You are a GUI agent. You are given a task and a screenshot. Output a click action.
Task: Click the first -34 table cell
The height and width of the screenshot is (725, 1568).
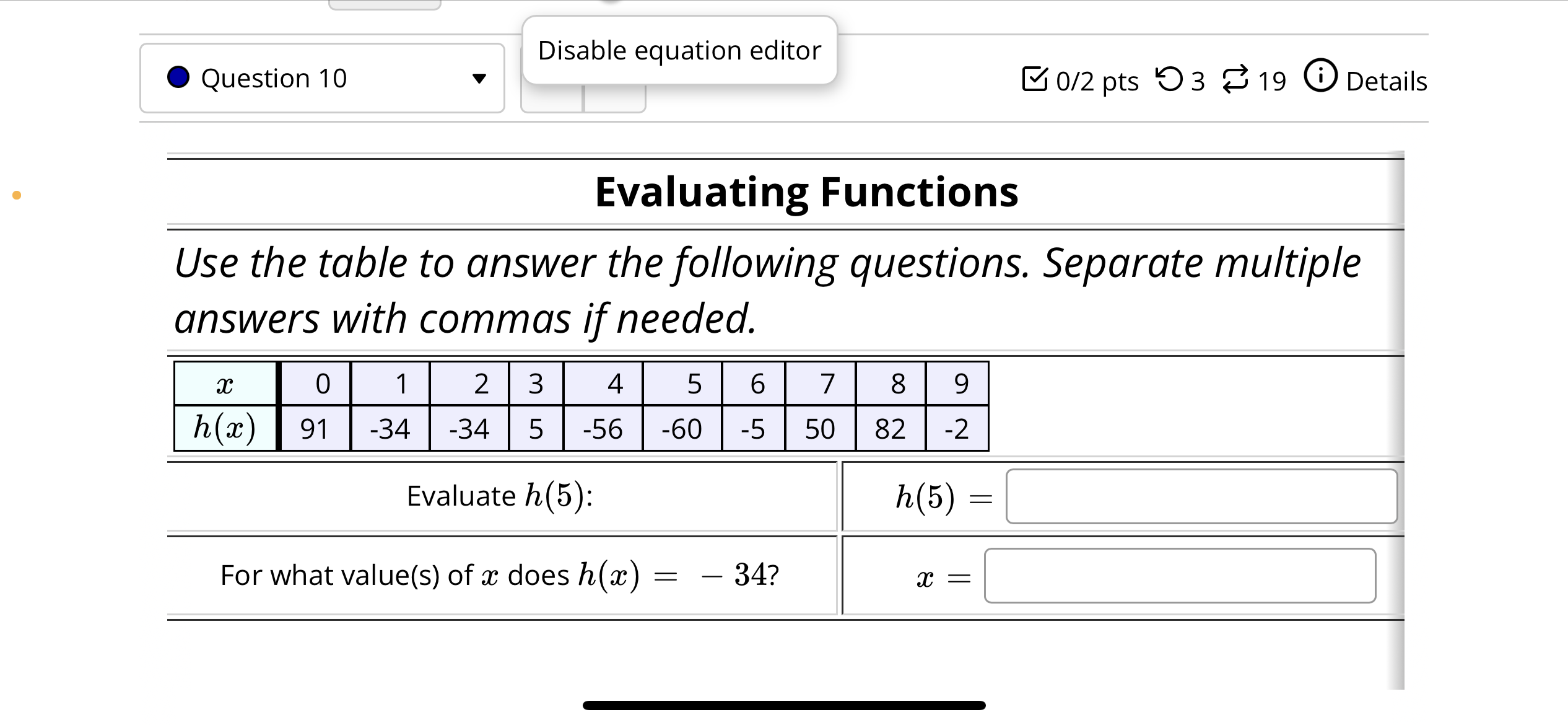pos(390,428)
